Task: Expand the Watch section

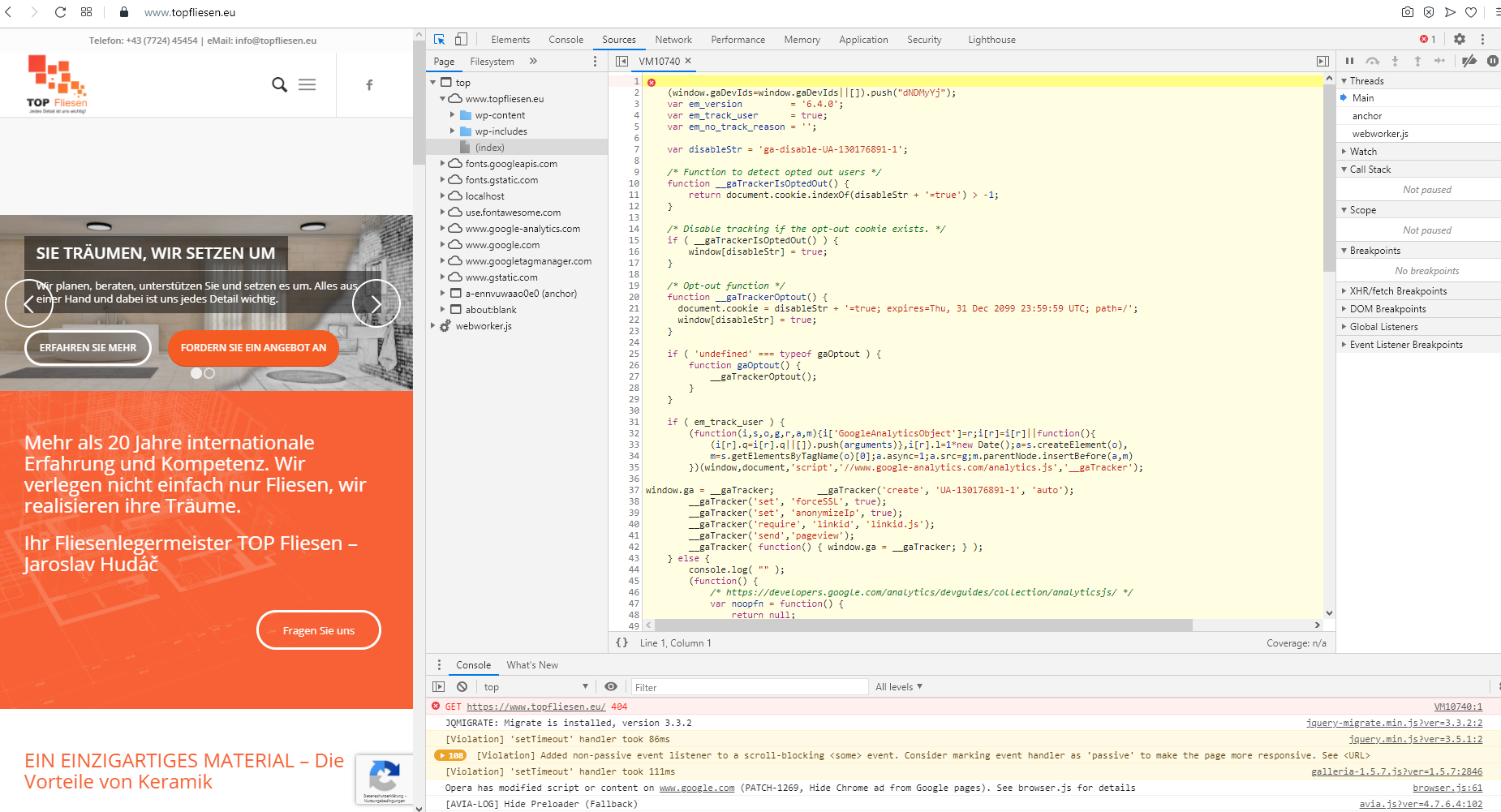Action: point(1344,152)
